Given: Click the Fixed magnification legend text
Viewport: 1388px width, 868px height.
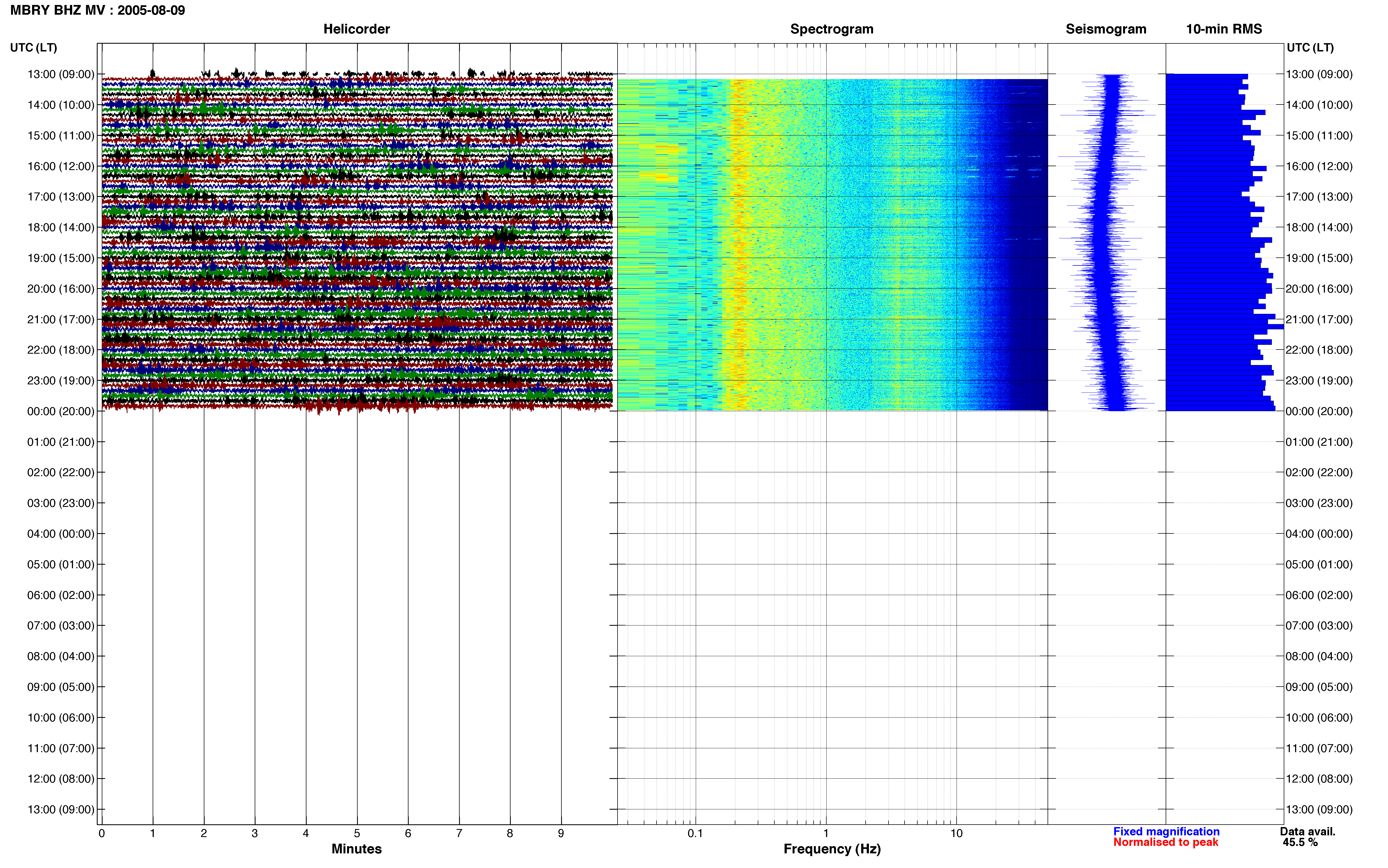Looking at the screenshot, I should point(1166,831).
